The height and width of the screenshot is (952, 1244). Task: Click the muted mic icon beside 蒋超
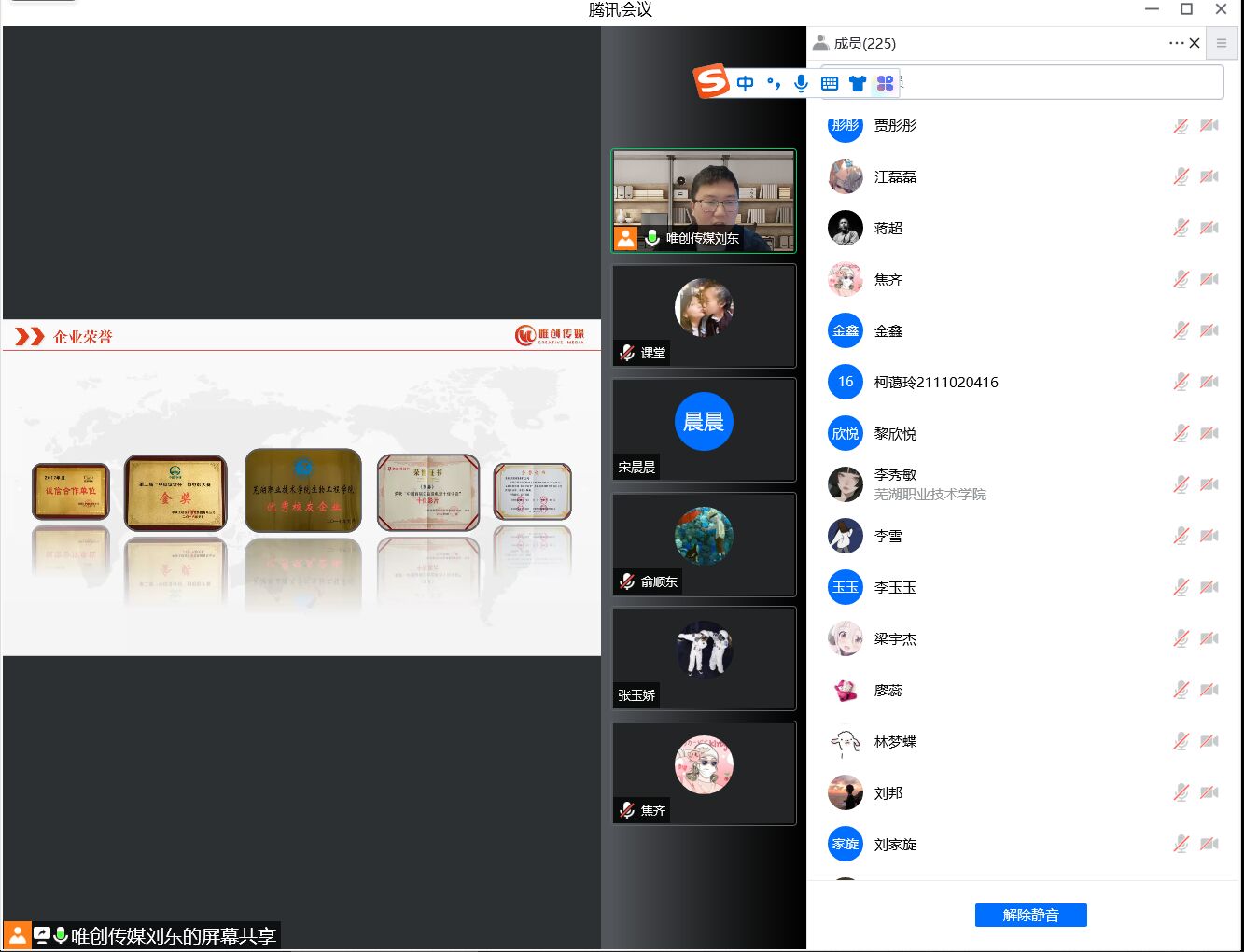point(1181,228)
